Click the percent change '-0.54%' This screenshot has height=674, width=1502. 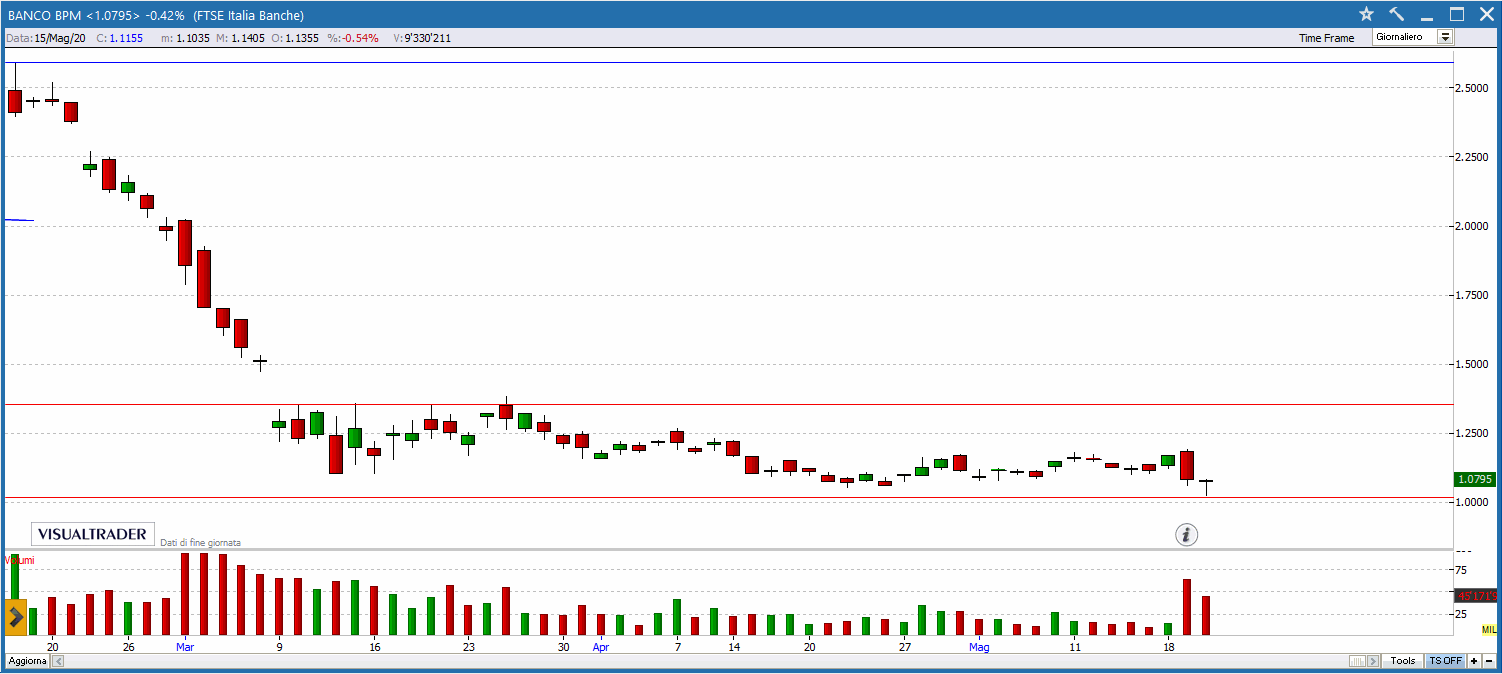[x=360, y=38]
